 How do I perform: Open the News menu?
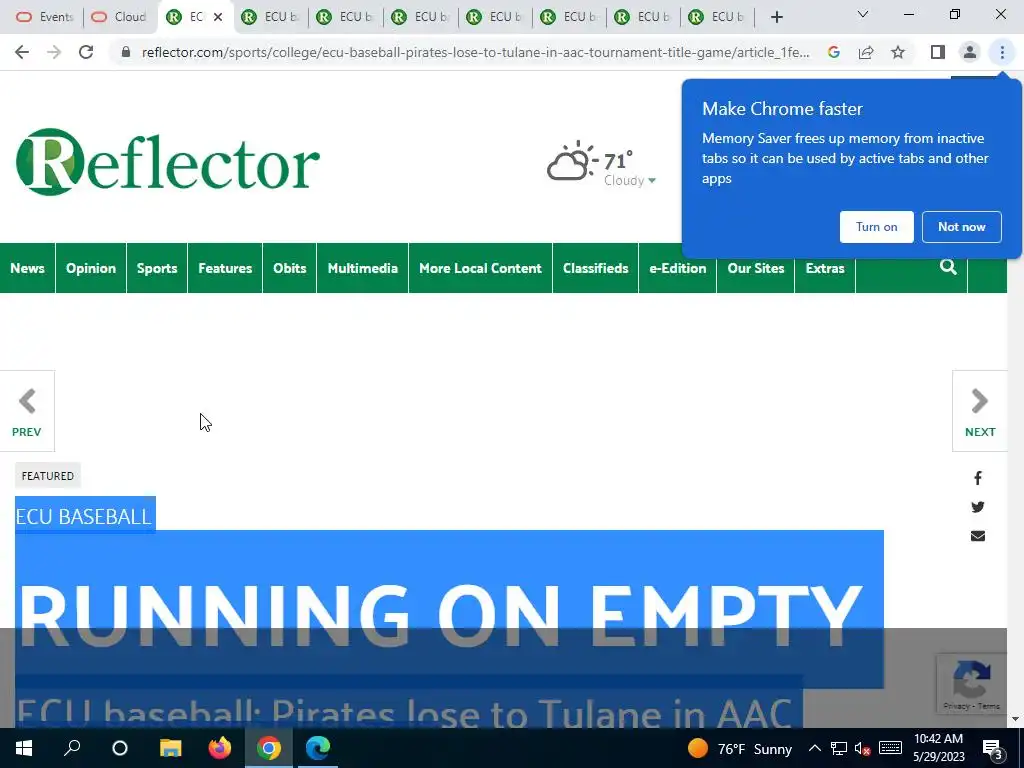27,268
